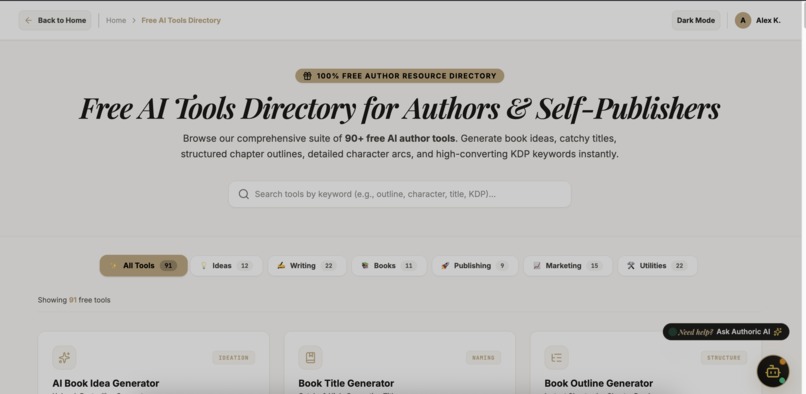Filter tools by Ideas category
The height and width of the screenshot is (394, 806).
[226, 265]
